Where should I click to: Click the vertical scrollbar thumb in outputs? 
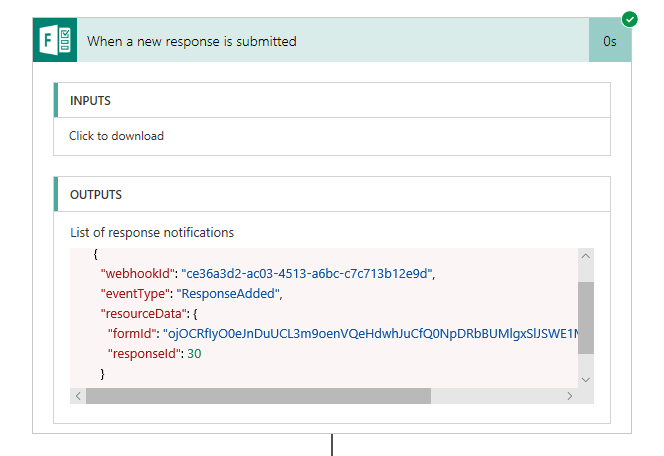(586, 317)
